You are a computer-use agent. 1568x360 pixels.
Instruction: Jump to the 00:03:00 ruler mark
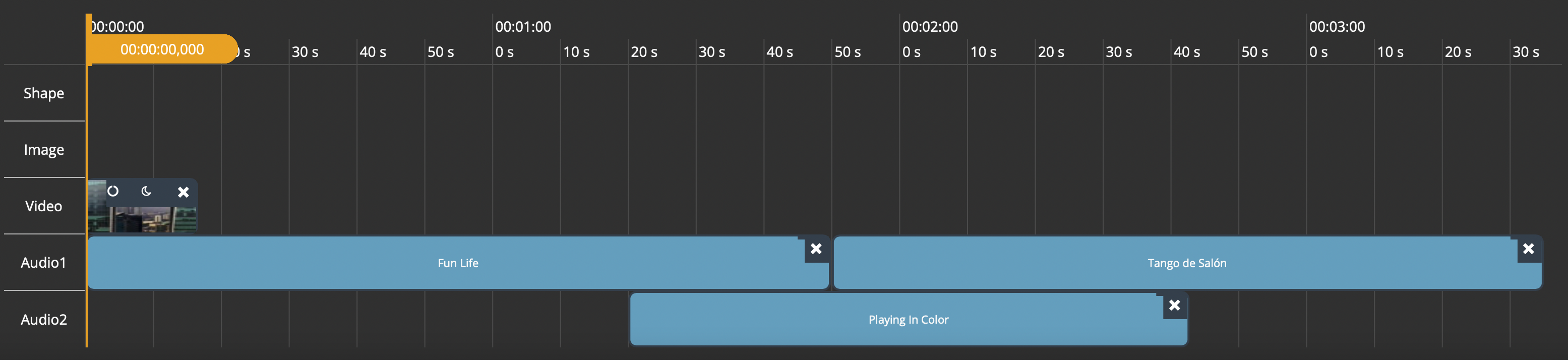1337,27
